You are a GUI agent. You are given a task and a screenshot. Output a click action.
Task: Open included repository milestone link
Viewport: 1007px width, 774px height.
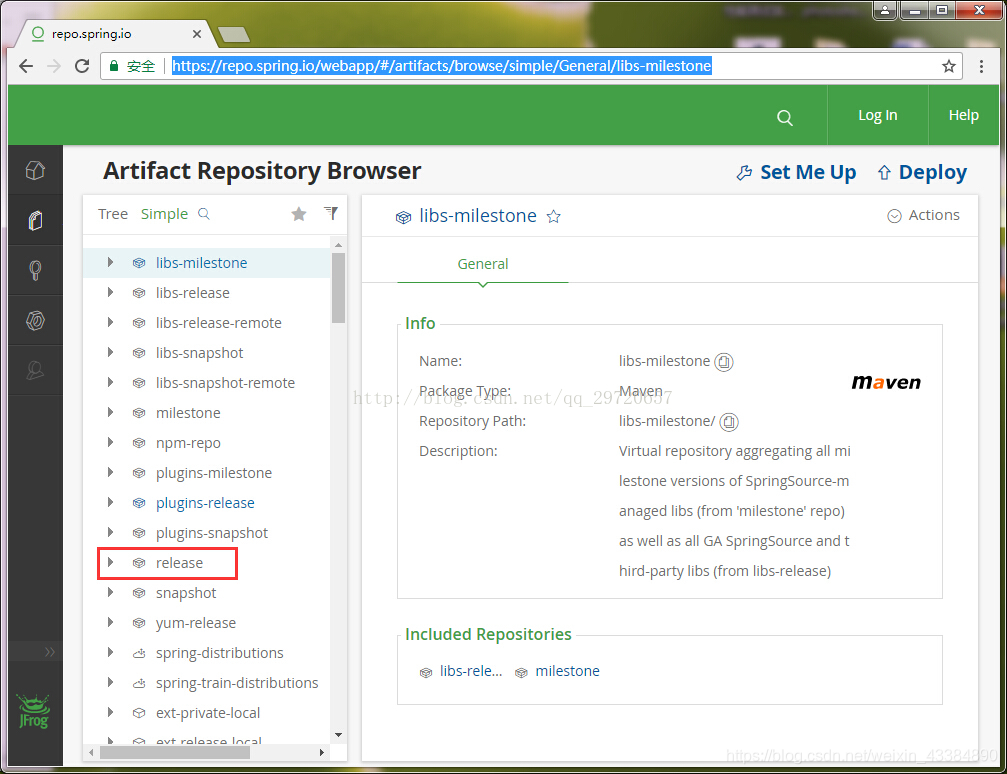click(567, 671)
